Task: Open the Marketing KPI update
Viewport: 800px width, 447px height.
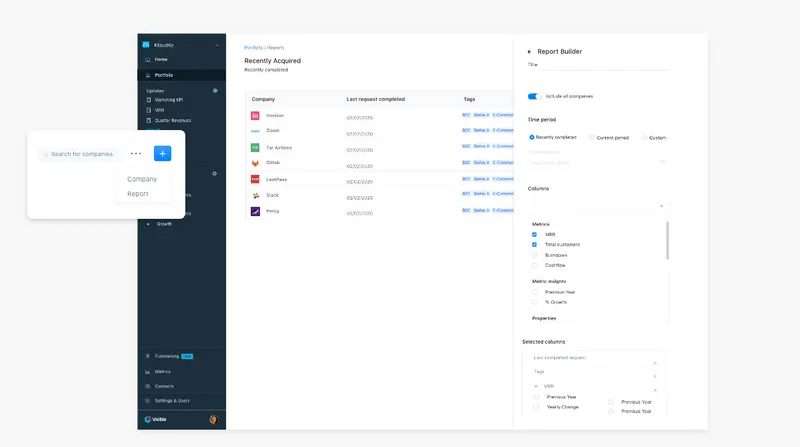Action: click(169, 100)
